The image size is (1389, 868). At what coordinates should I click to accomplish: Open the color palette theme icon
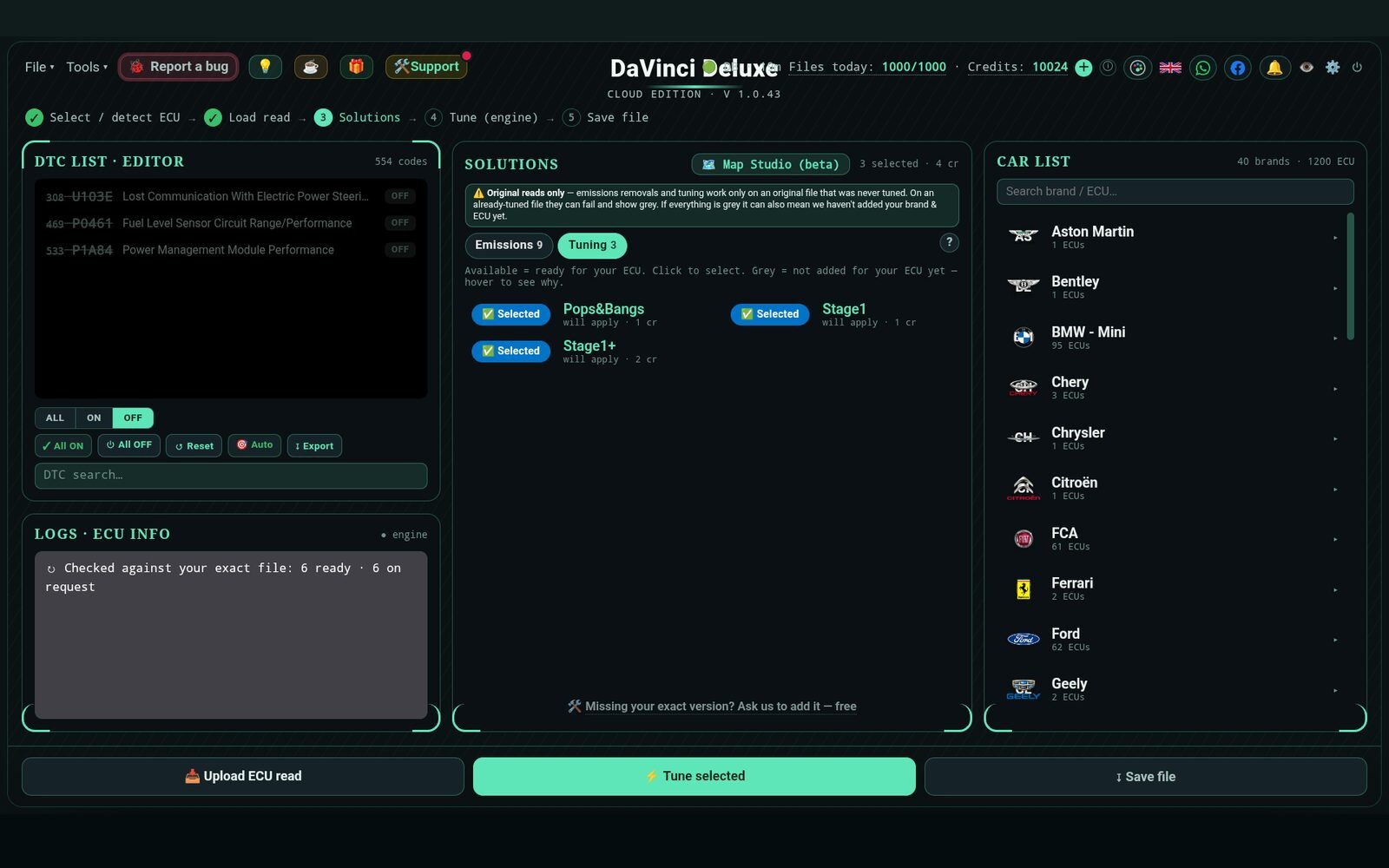tap(1137, 67)
